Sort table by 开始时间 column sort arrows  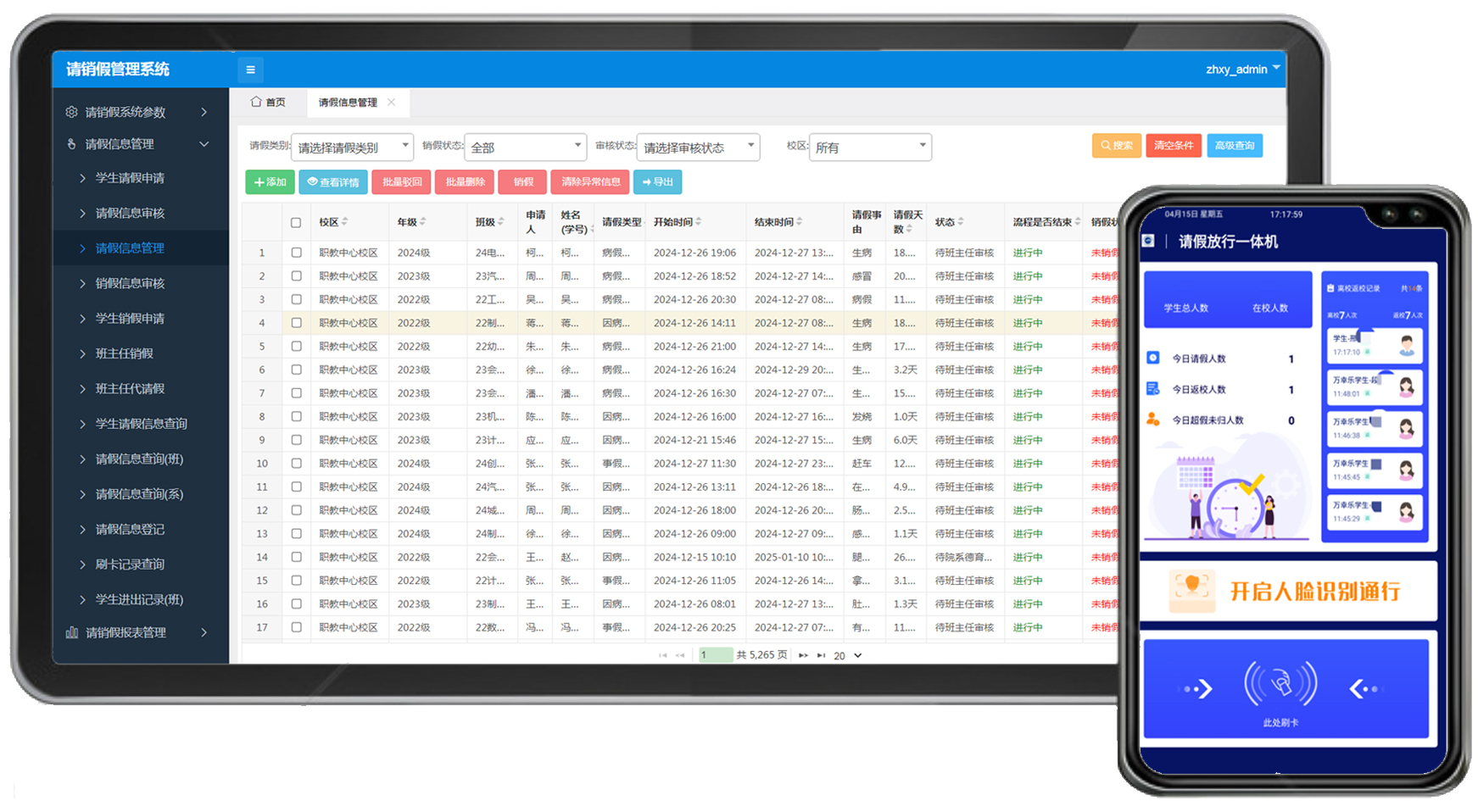pos(699,222)
